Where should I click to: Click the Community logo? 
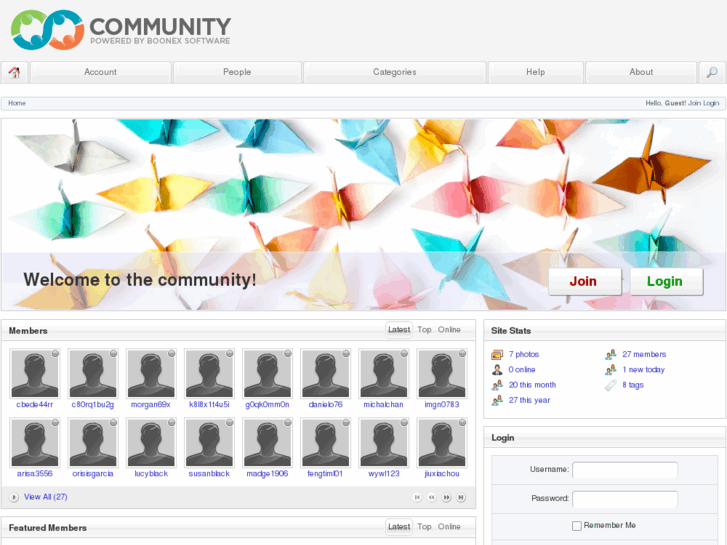[121, 30]
